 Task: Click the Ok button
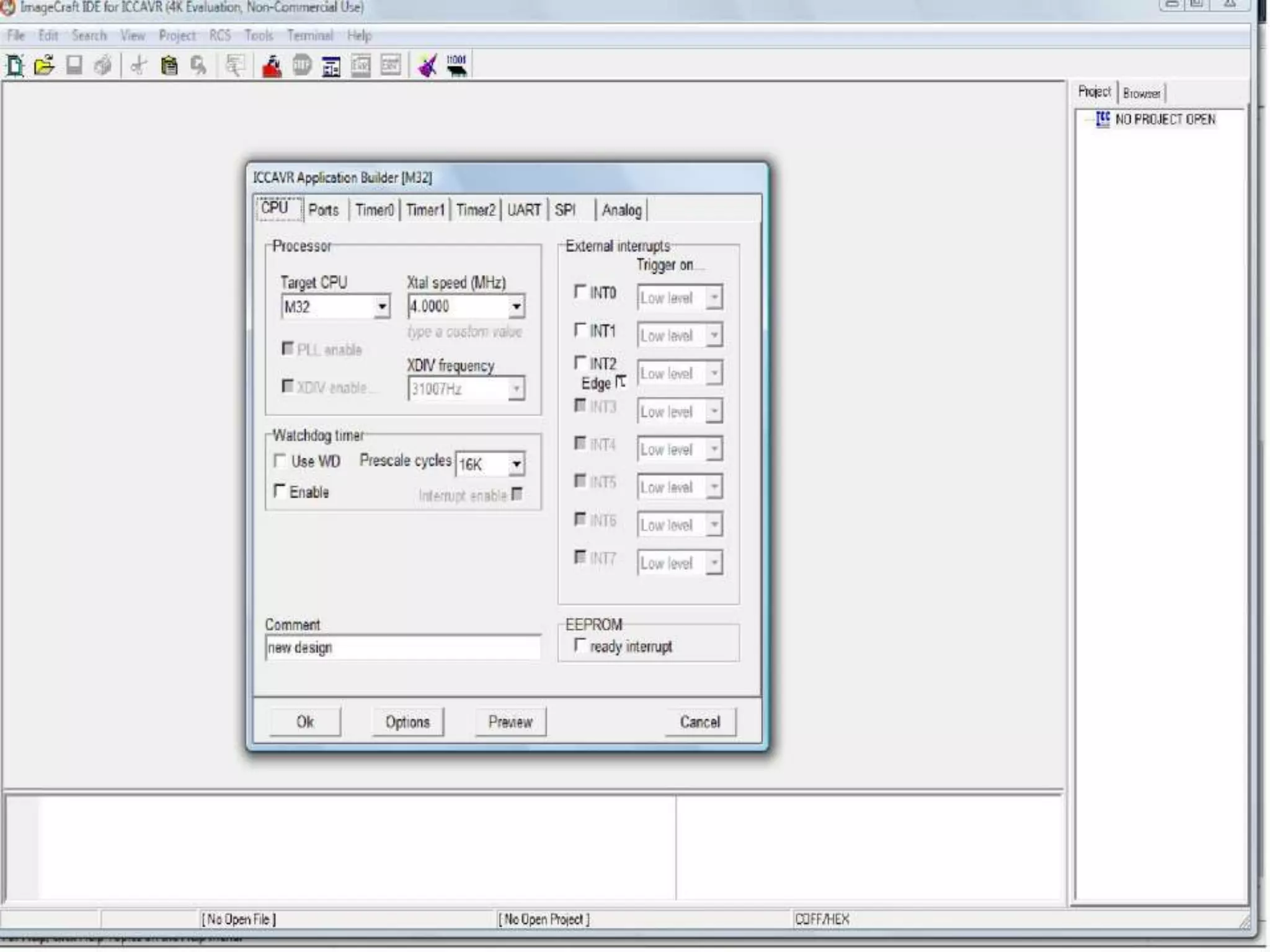pos(305,722)
